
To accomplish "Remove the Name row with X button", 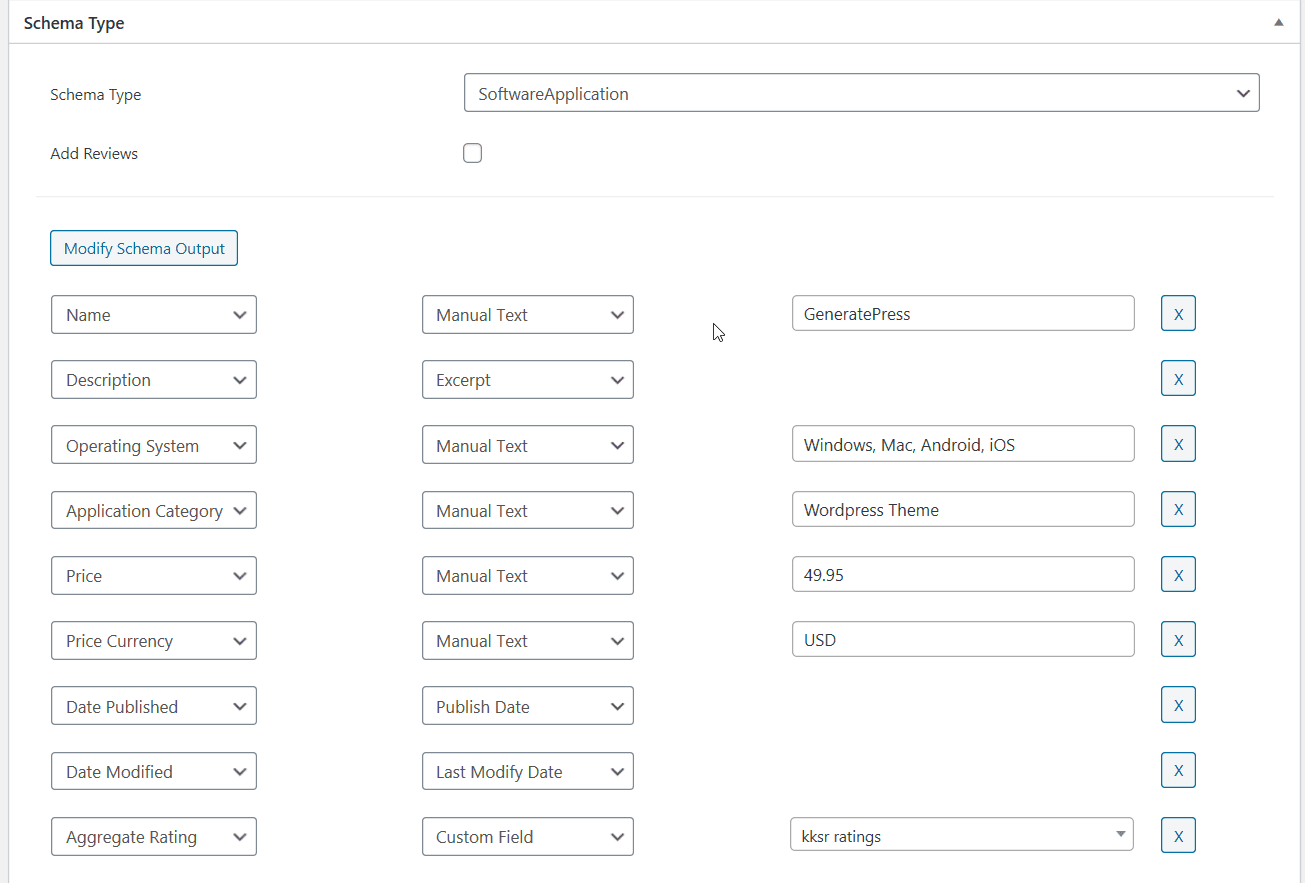I will click(1178, 314).
